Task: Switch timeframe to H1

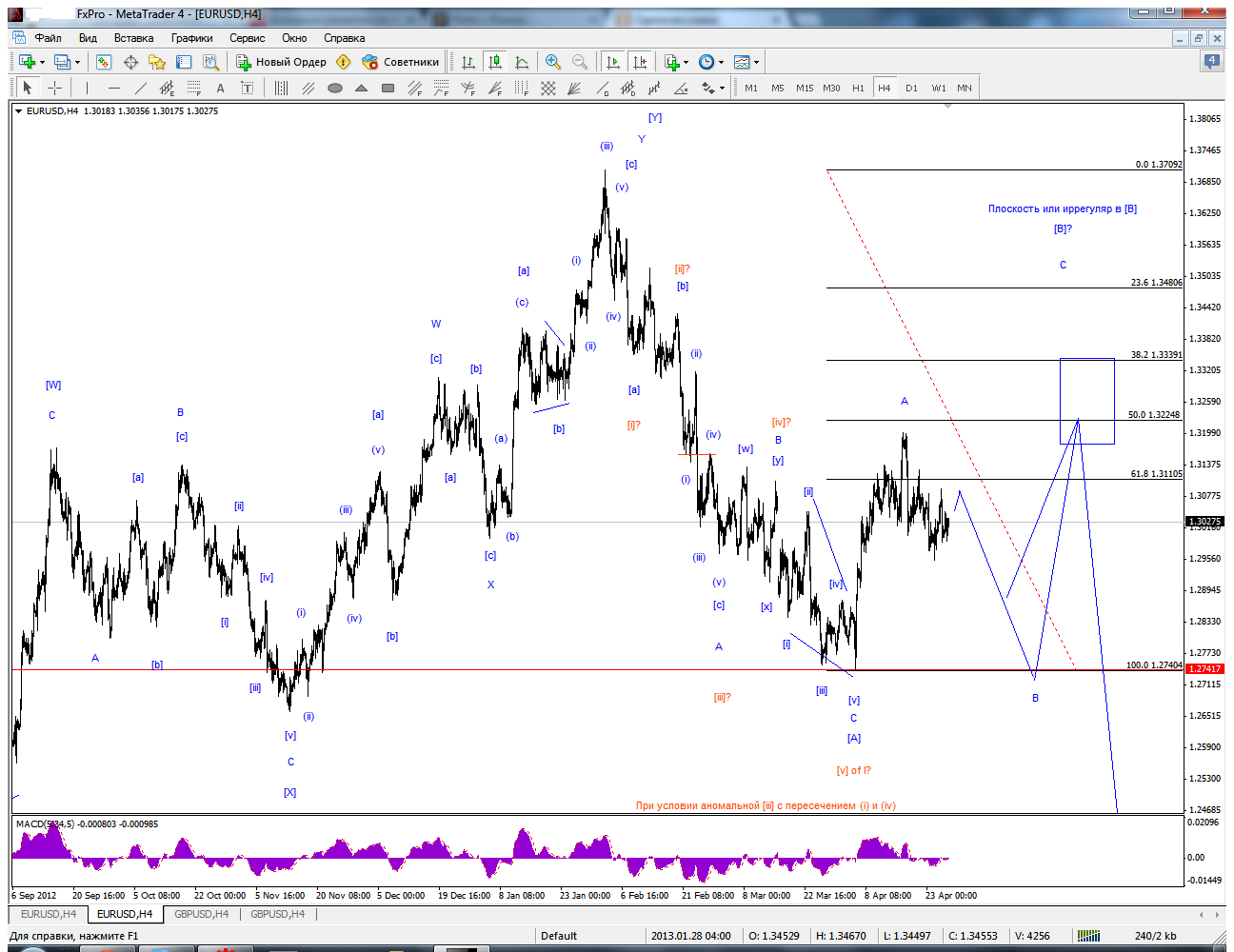Action: 858,88
